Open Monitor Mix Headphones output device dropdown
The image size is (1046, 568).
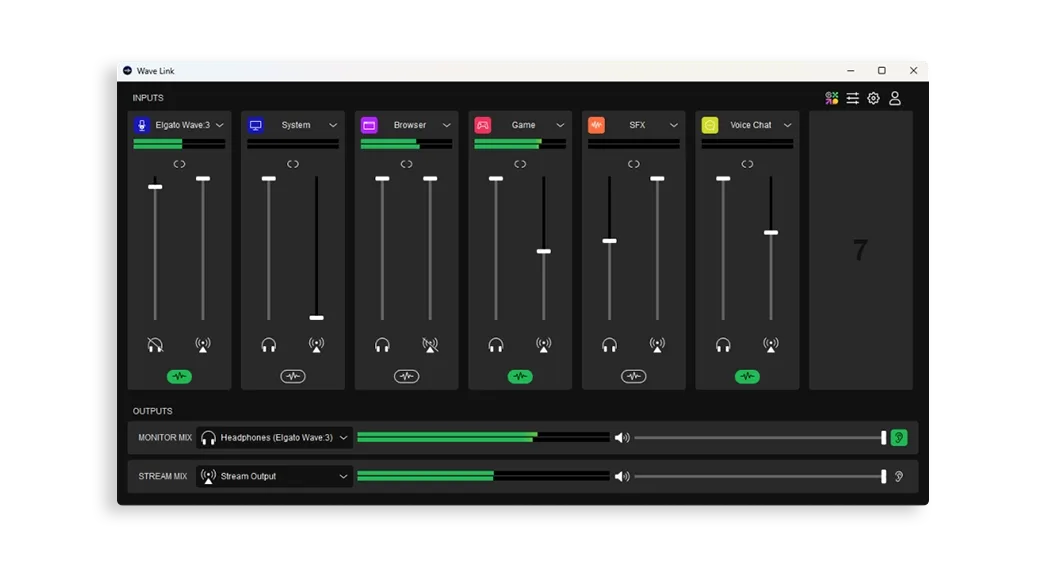(274, 438)
